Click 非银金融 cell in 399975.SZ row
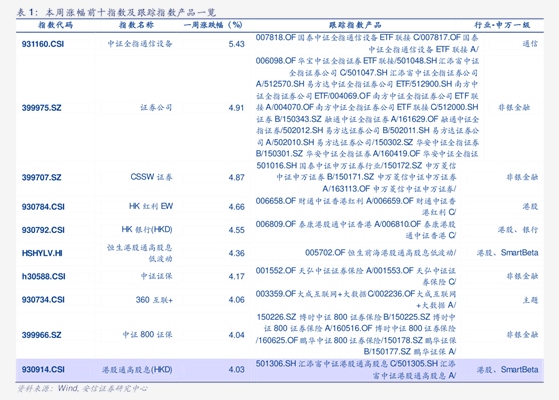The width and height of the screenshot is (559, 400). (x=514, y=108)
